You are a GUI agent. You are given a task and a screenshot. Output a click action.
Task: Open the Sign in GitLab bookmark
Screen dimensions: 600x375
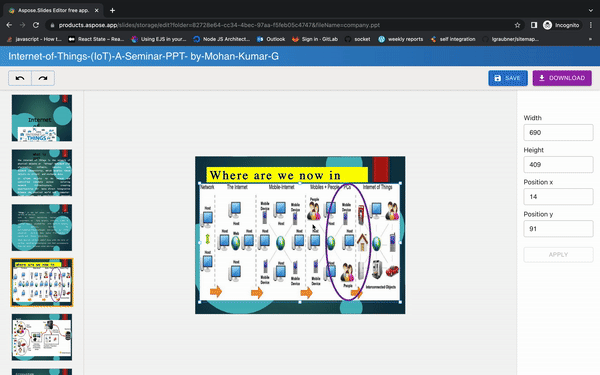pyautogui.click(x=315, y=39)
